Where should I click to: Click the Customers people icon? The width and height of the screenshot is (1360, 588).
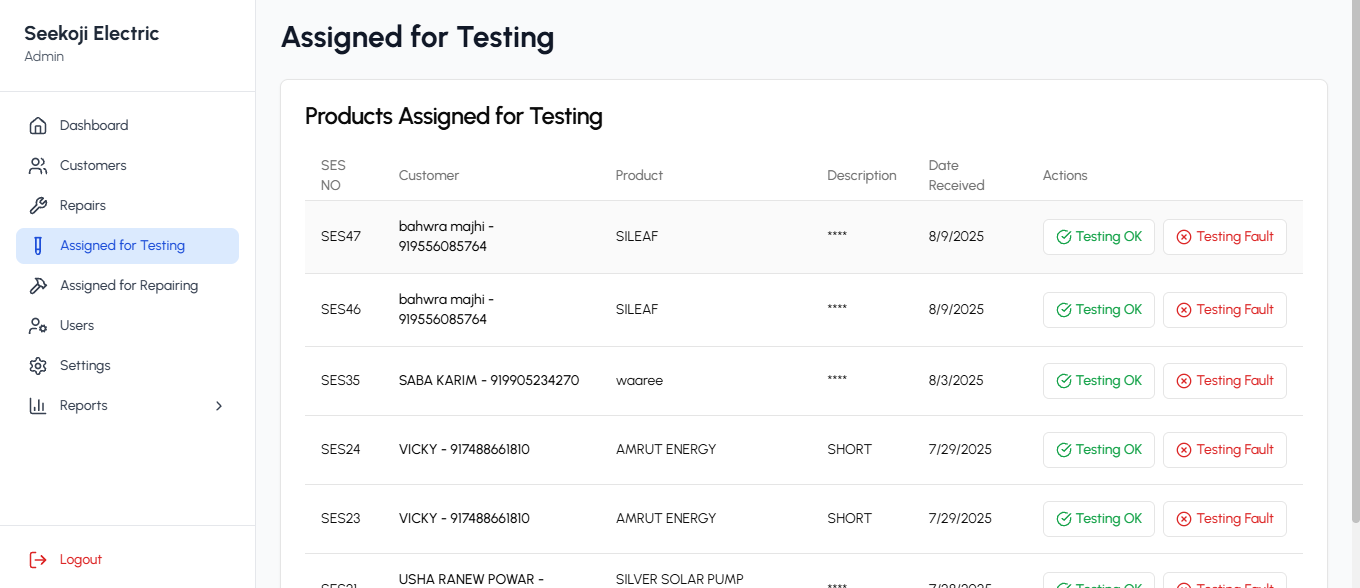pos(38,166)
